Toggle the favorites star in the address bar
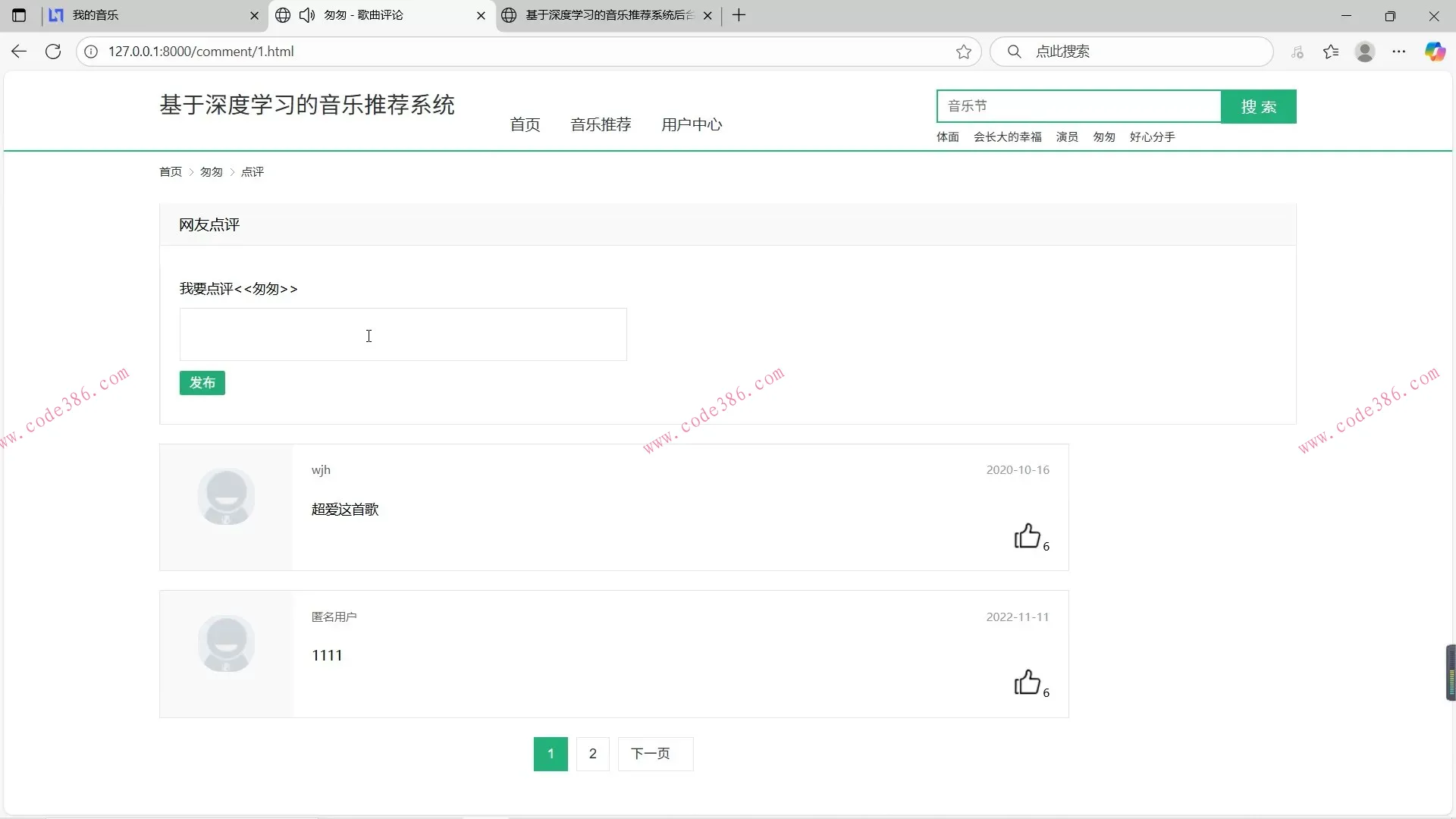This screenshot has height=819, width=1456. (963, 52)
